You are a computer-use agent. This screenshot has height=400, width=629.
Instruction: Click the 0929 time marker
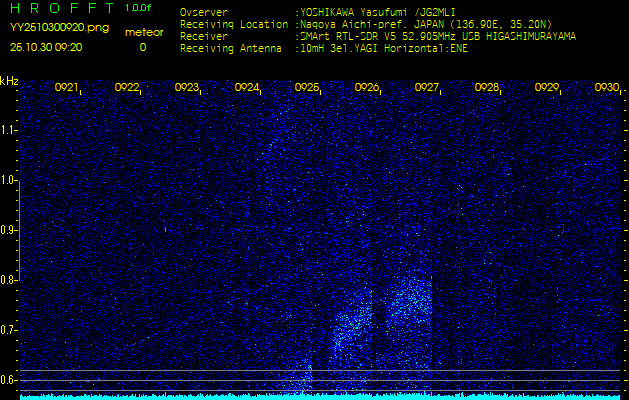[547, 87]
